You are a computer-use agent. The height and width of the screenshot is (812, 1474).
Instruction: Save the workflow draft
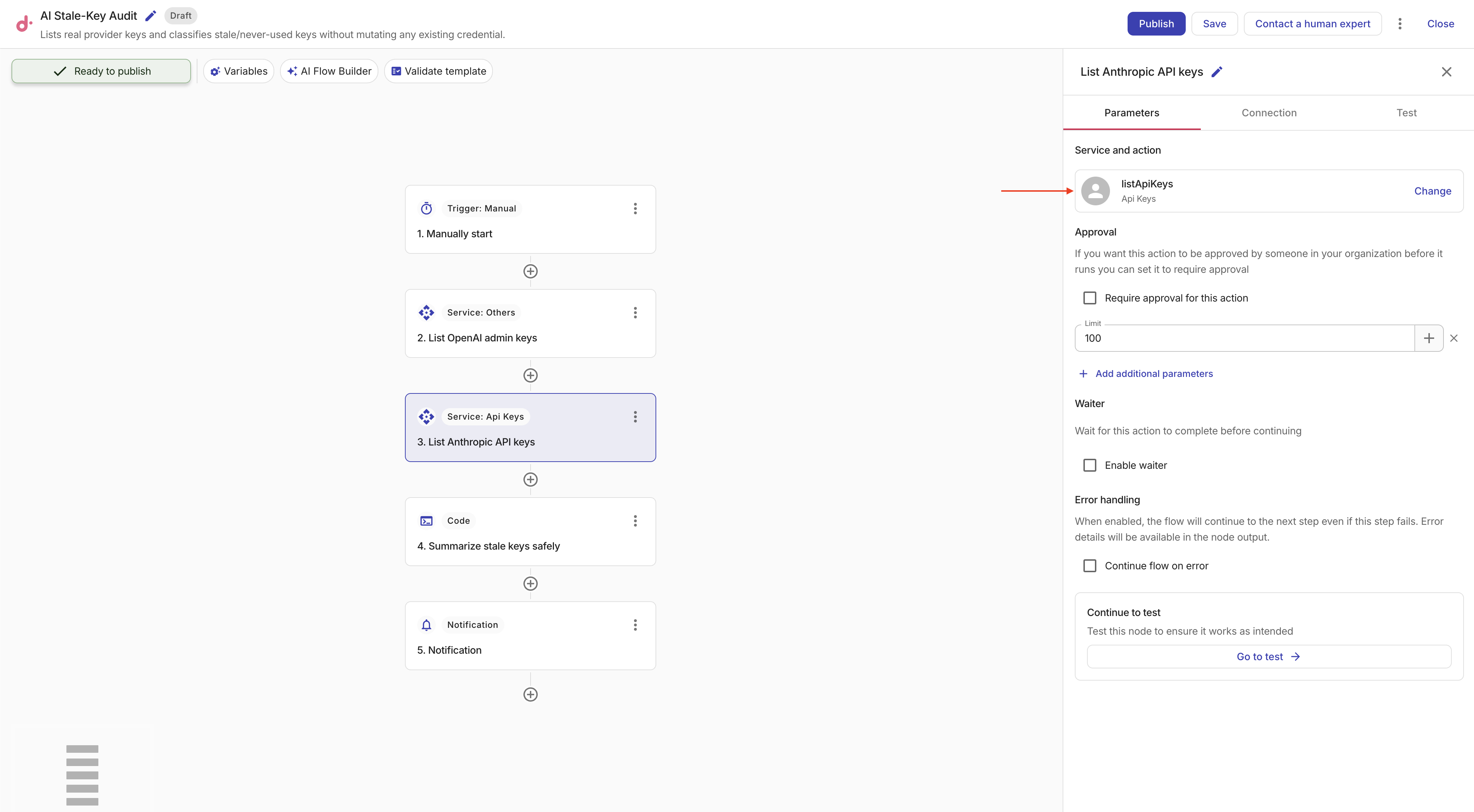click(1215, 23)
